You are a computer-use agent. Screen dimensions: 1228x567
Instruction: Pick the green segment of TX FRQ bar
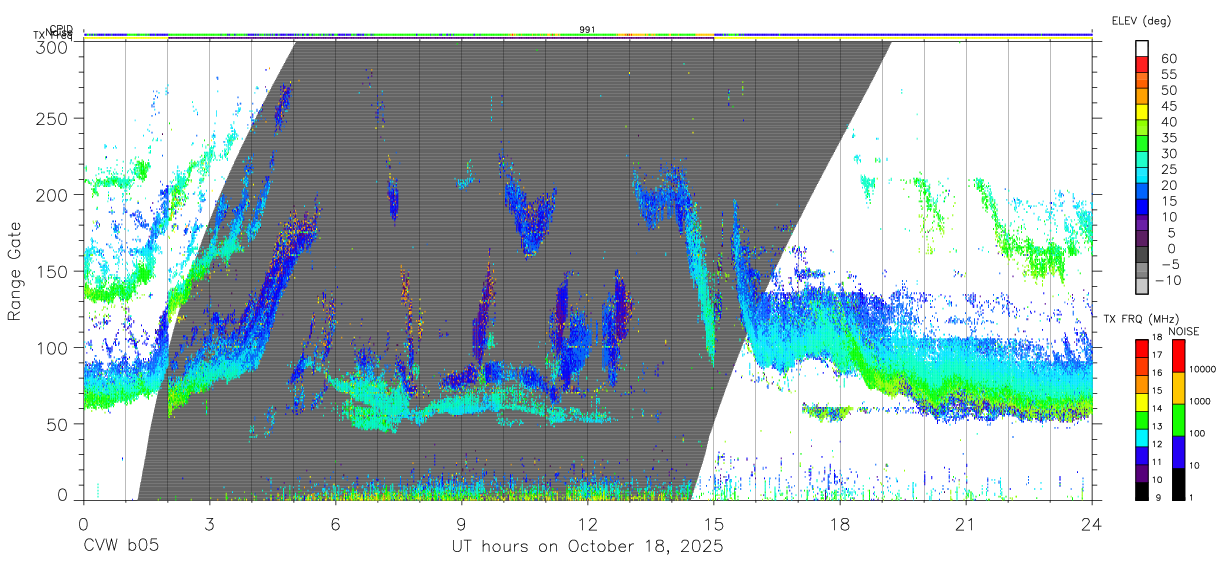pyautogui.click(x=1142, y=419)
